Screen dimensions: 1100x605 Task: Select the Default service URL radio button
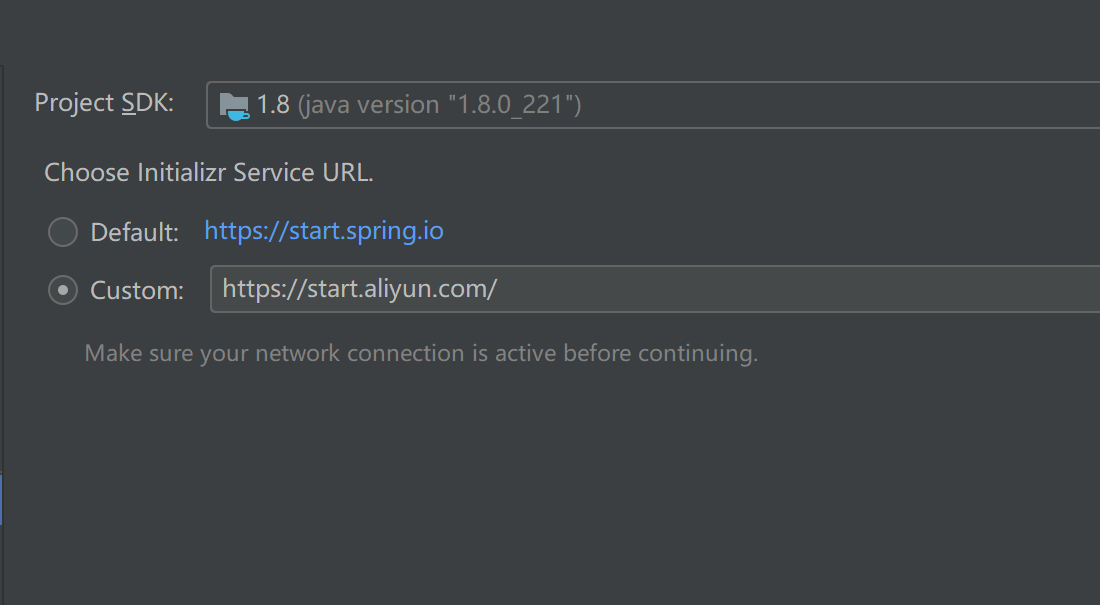tap(62, 232)
